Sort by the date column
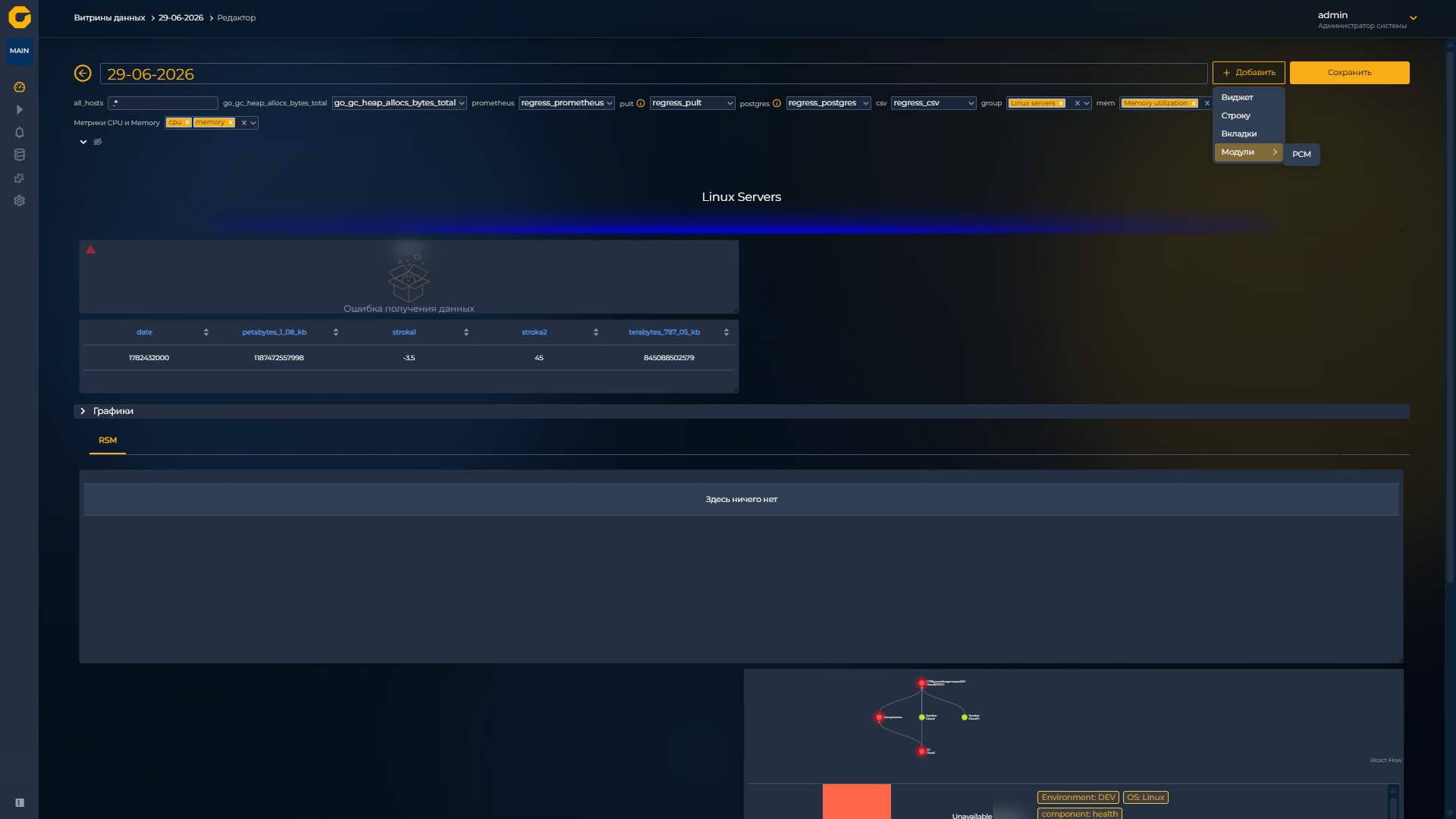 pos(206,332)
